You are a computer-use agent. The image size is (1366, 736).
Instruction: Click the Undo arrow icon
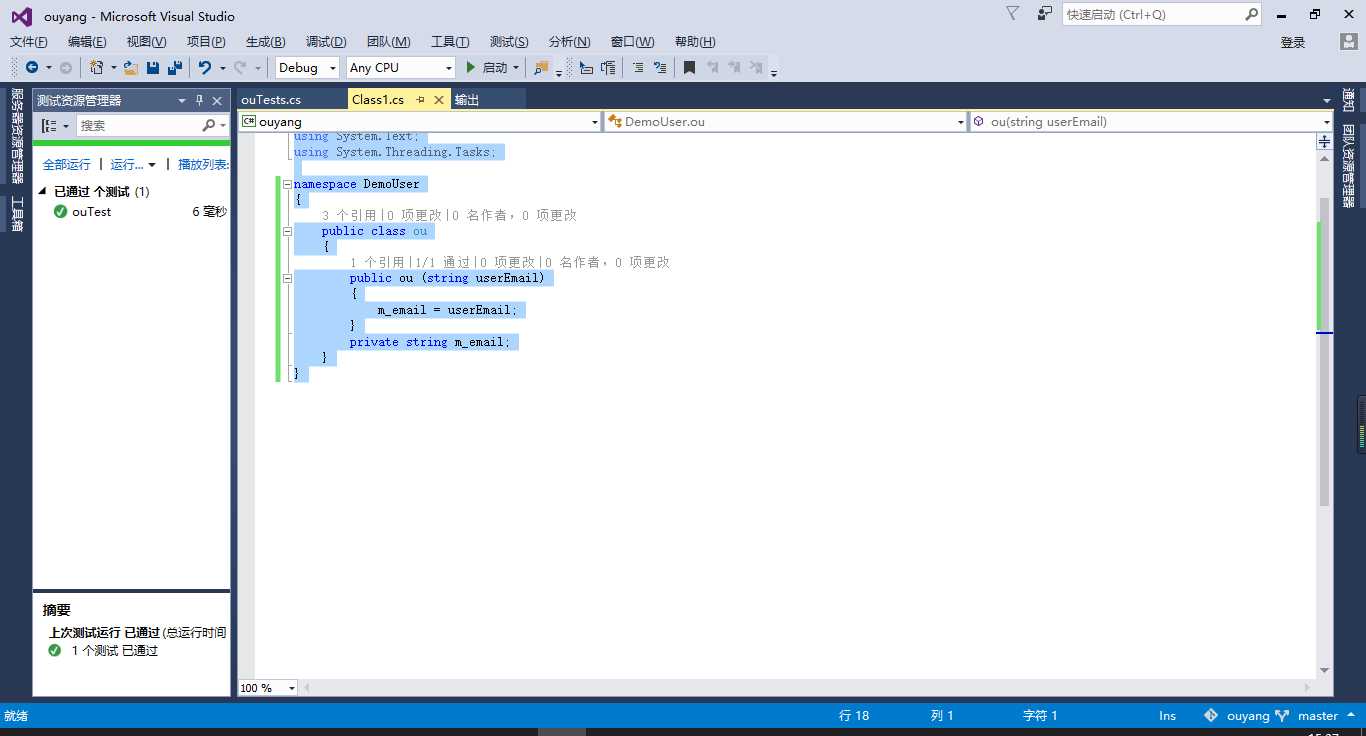coord(205,68)
